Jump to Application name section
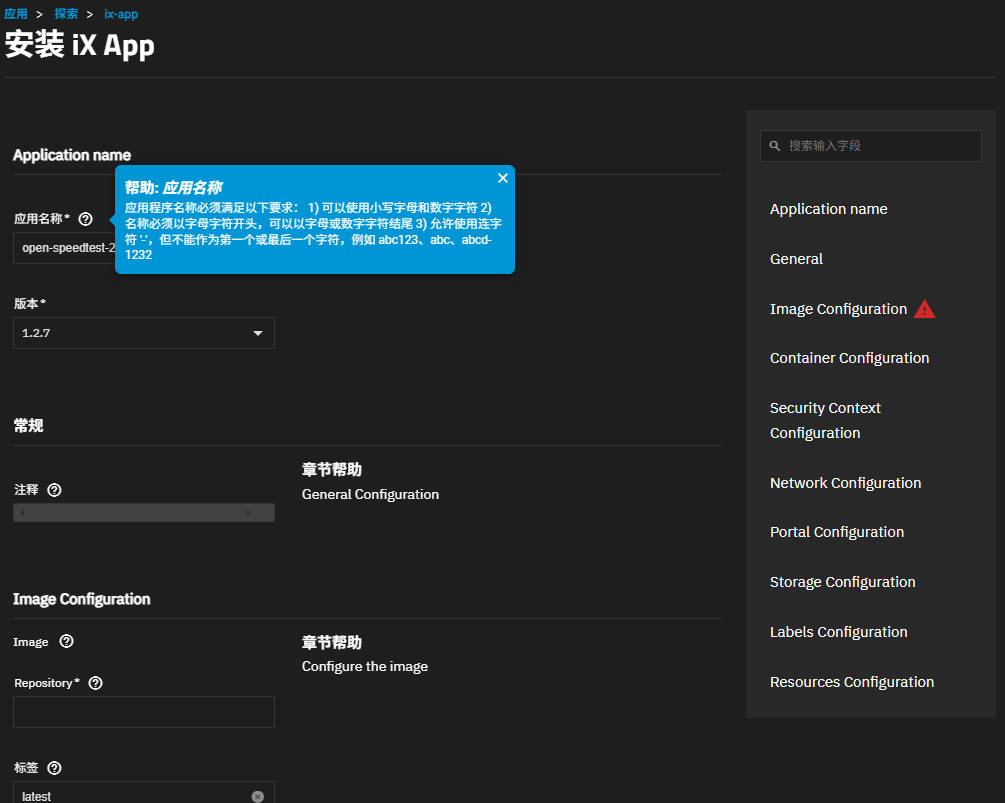This screenshot has width=1005, height=803. [828, 209]
